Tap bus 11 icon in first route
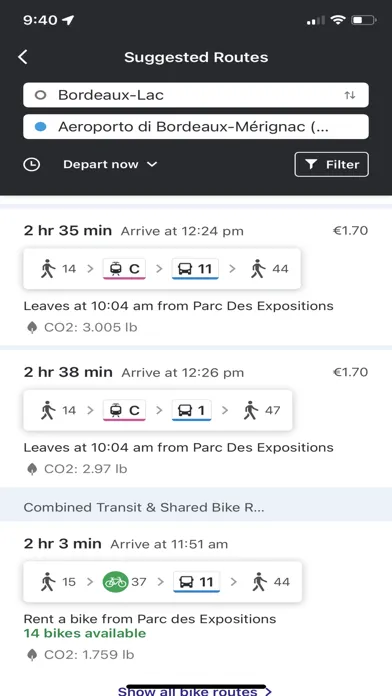392x696 pixels. point(195,269)
